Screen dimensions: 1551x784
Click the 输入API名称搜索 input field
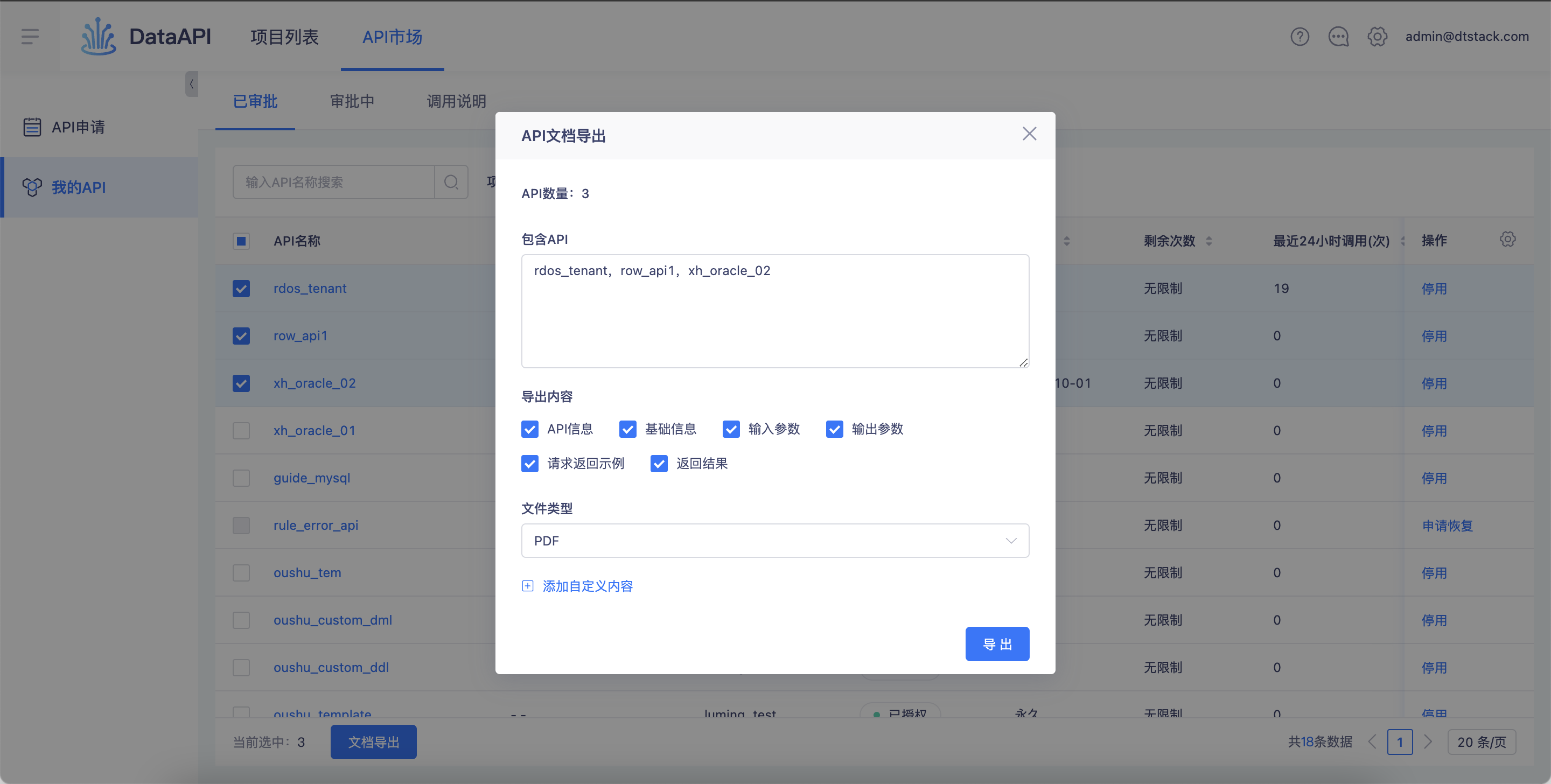click(333, 182)
